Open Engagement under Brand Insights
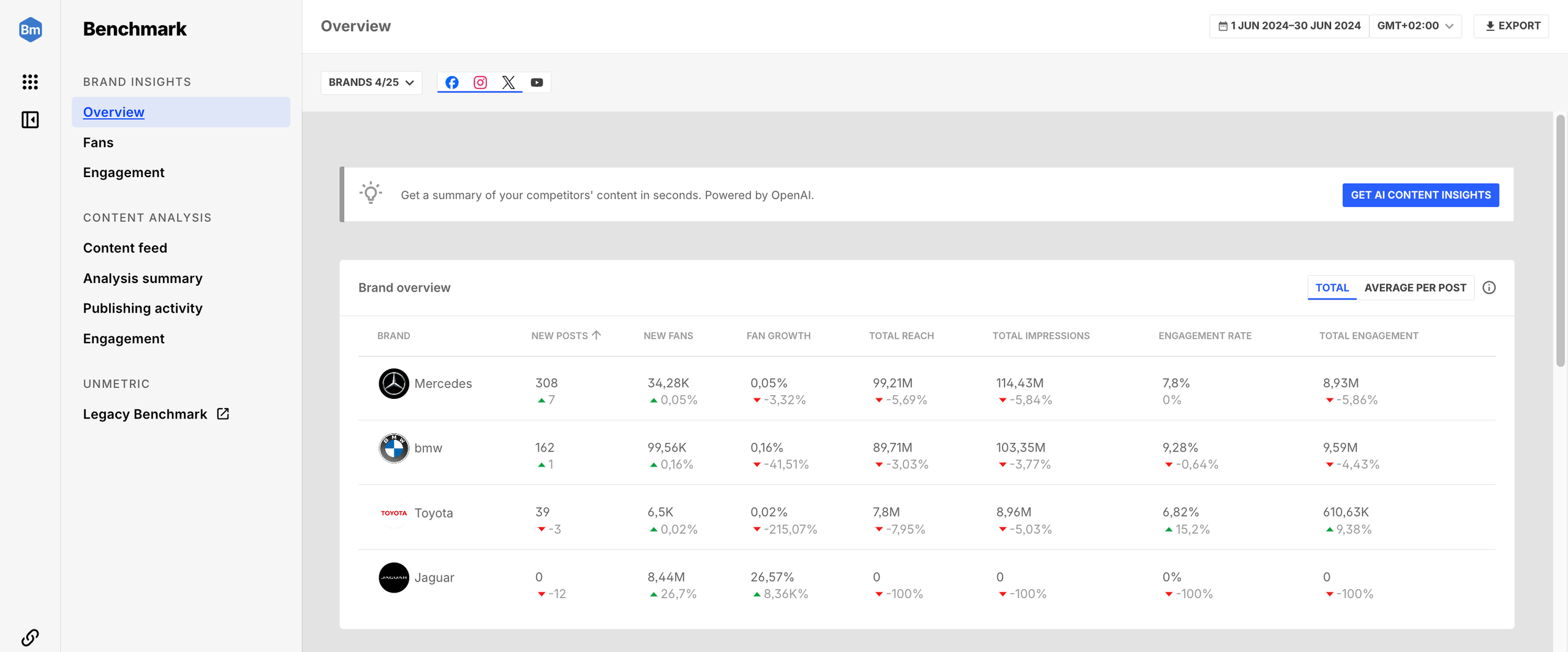Viewport: 1568px width, 652px height. (124, 172)
